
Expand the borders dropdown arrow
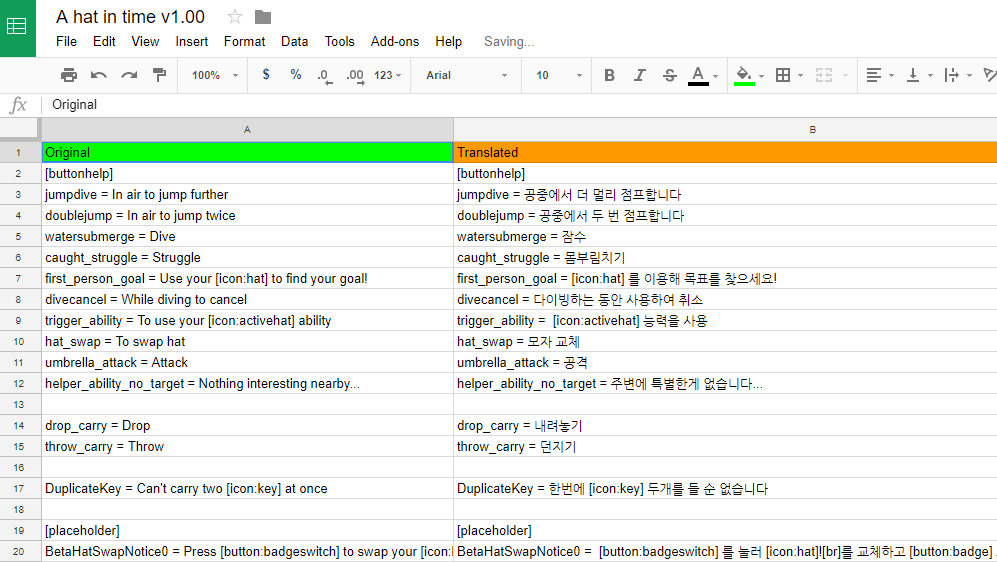801,76
